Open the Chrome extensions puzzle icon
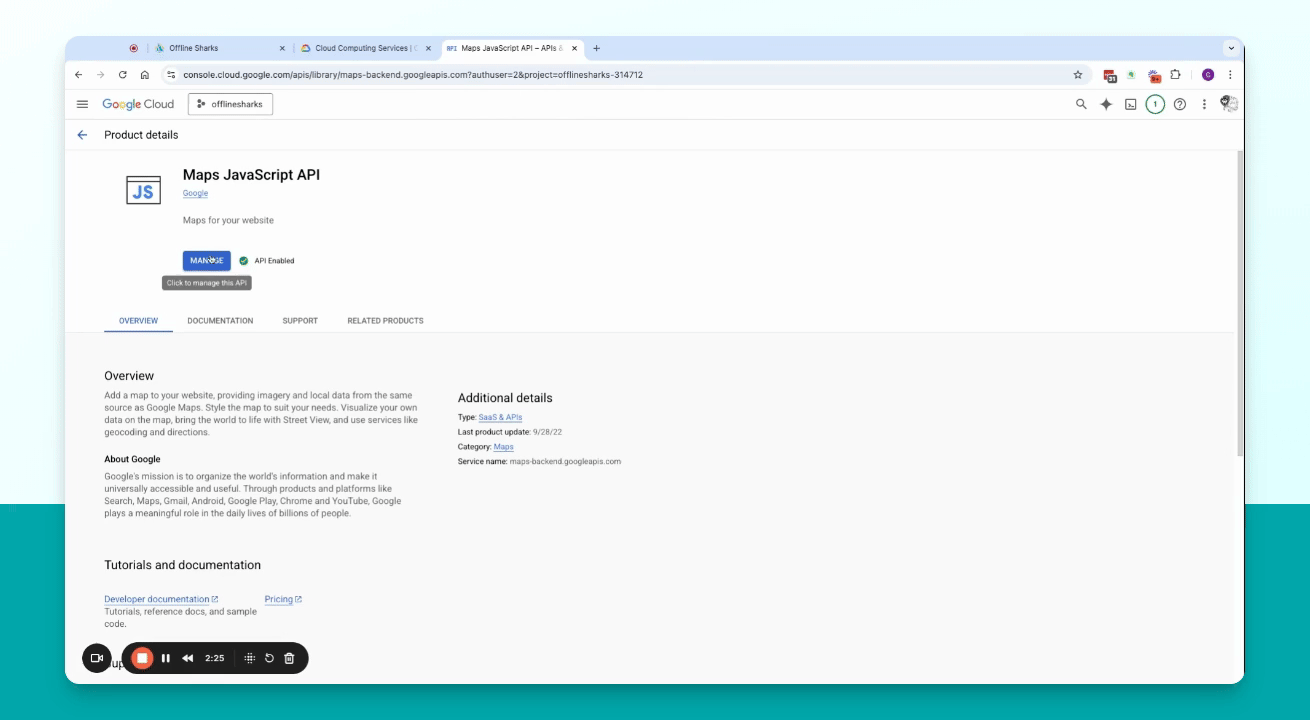This screenshot has width=1310, height=720. pyautogui.click(x=1175, y=75)
